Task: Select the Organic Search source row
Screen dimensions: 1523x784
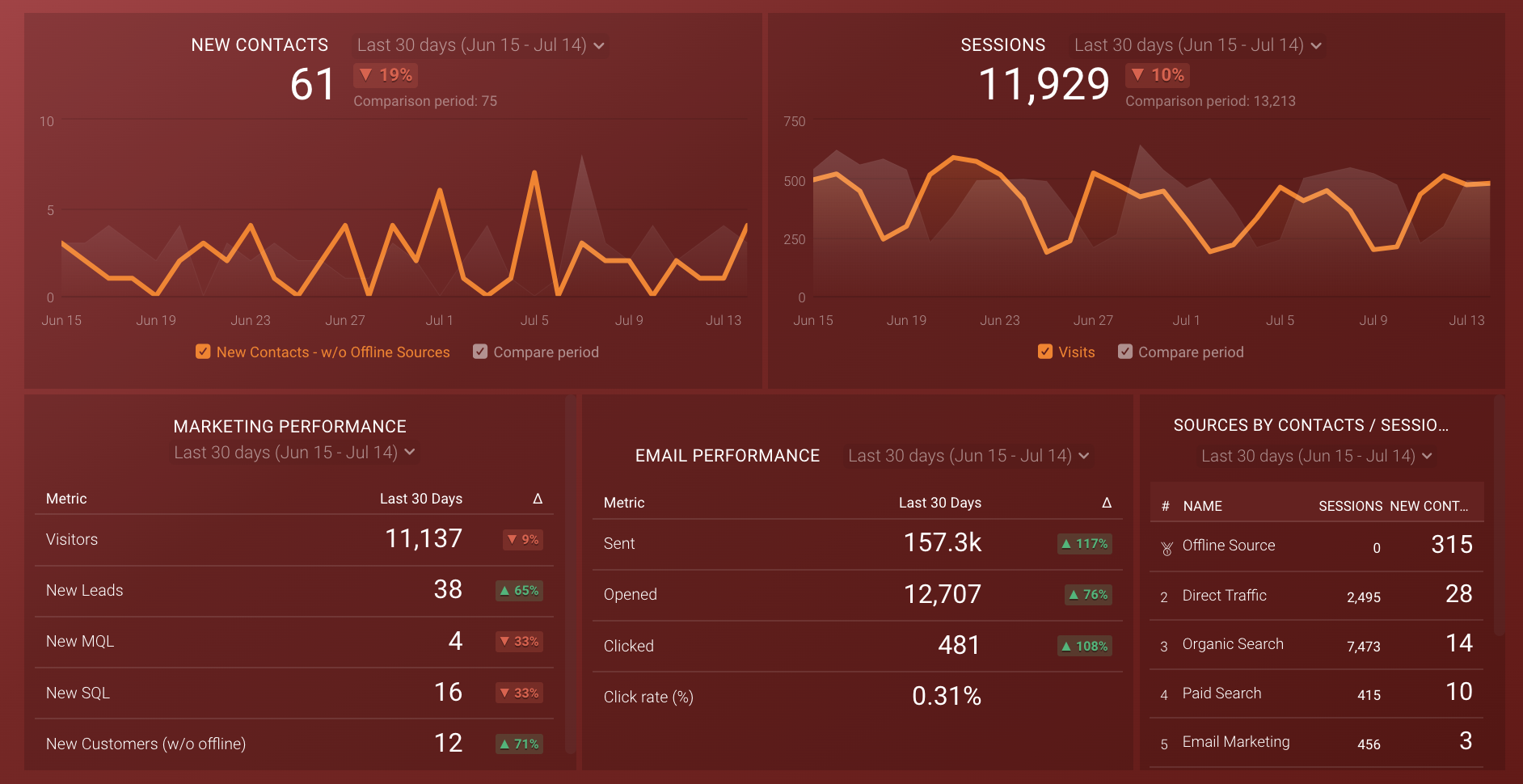Action: pos(1317,644)
